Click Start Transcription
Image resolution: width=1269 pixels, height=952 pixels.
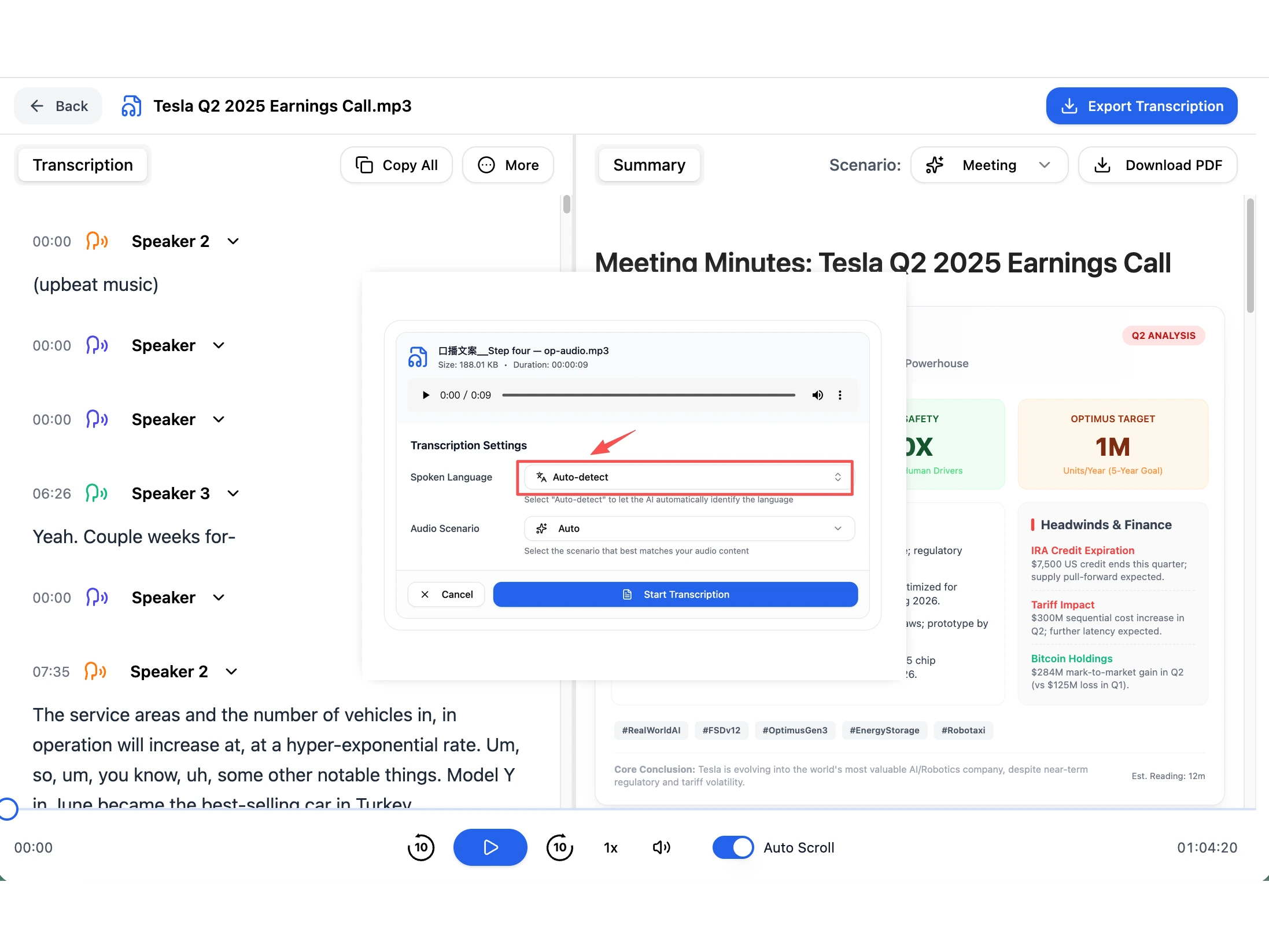click(x=675, y=595)
